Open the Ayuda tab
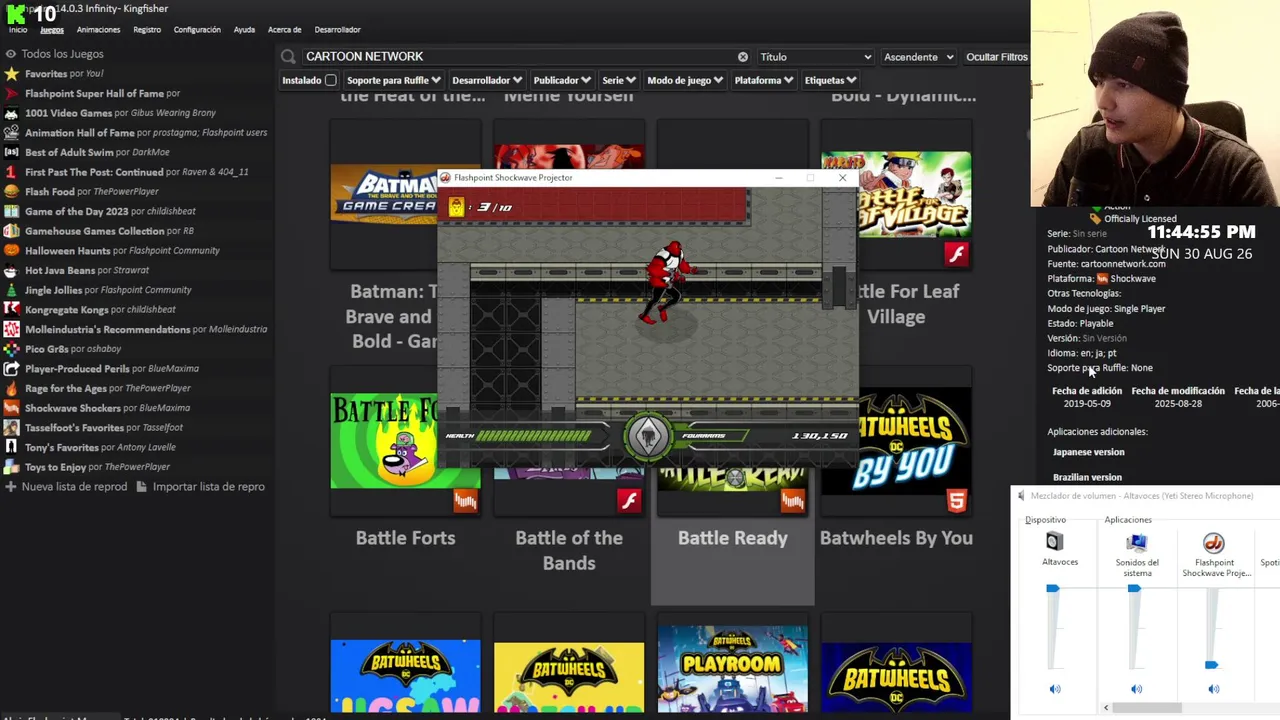The height and width of the screenshot is (720, 1280). click(244, 30)
